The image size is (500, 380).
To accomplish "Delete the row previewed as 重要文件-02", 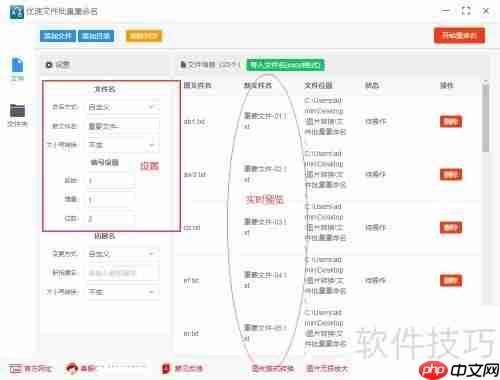I will 451,174.
